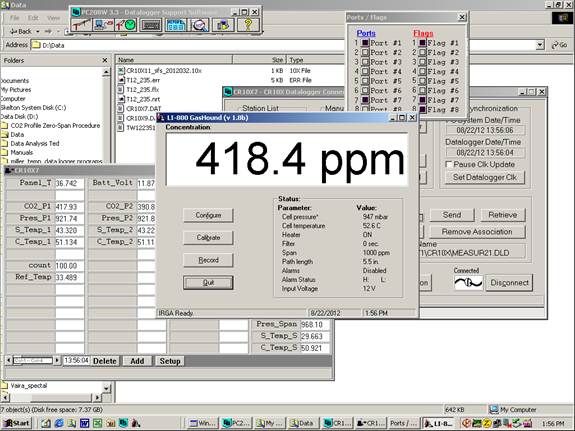Click the Data Analysis Ted folder icon
Viewport: 575px width, 431px height.
pos(4,143)
